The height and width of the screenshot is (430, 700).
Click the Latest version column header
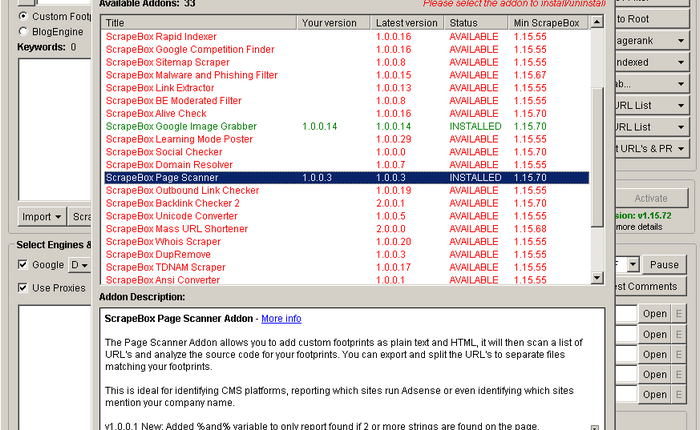click(406, 22)
